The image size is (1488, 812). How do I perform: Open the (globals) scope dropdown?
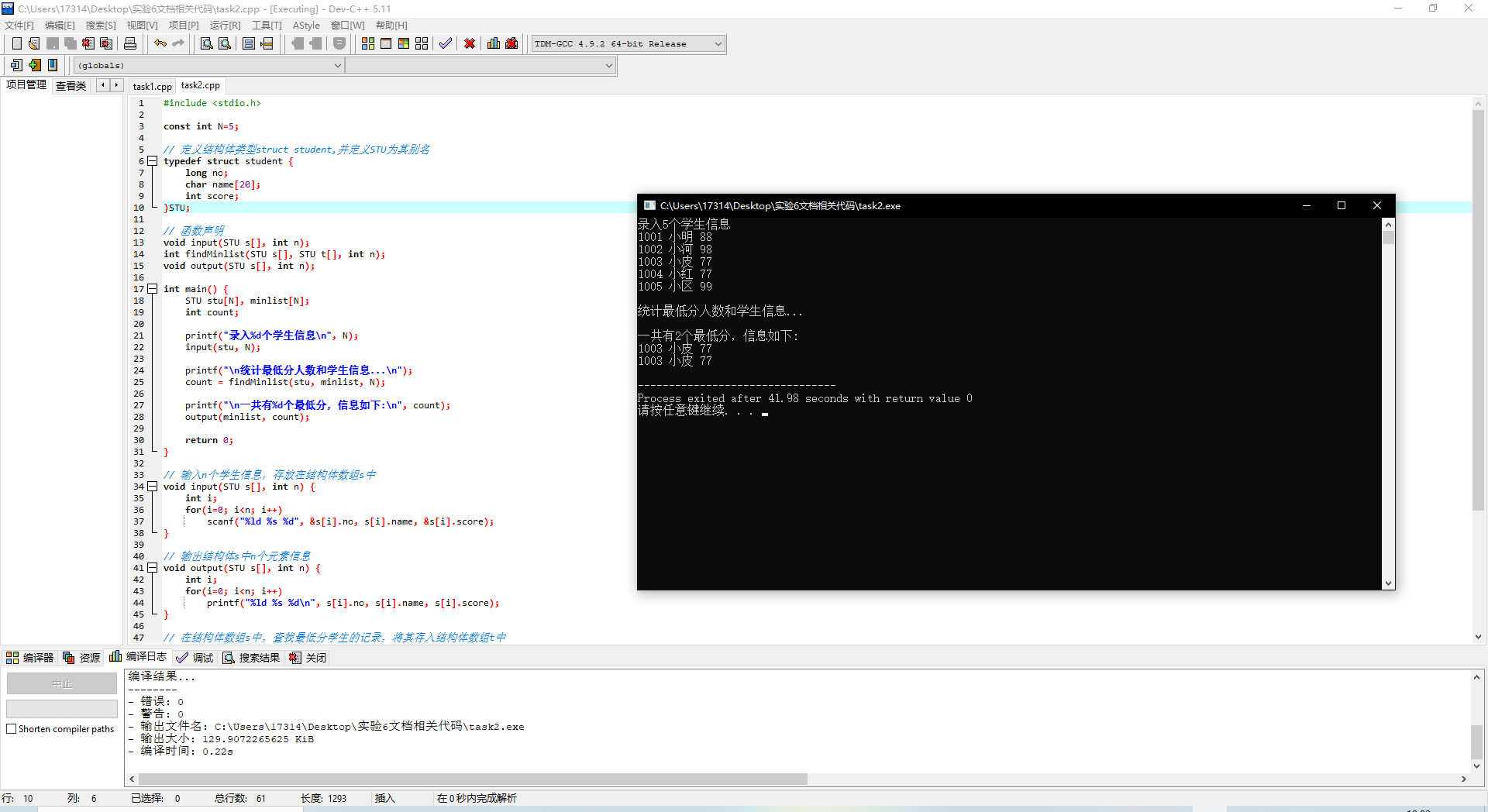tap(208, 66)
